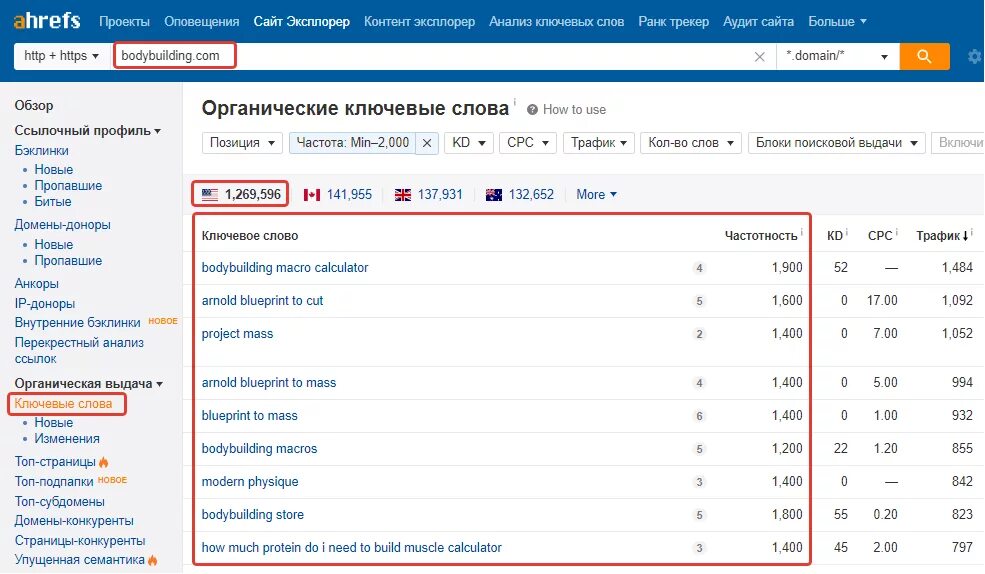Open keyword bodybuilding macro calculator
Viewport: 985px width, 574px height.
[x=285, y=268]
